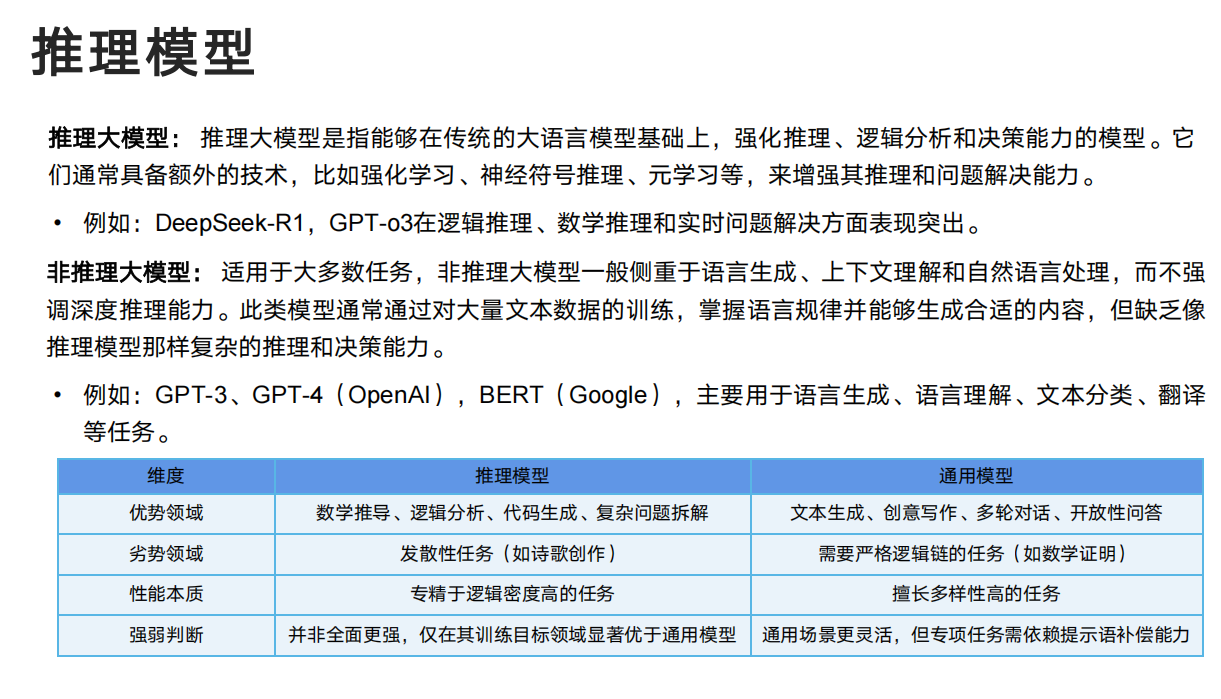Click the line starting 们通常具备额外的技术
Screen dimensions: 1221x699
pyautogui.click(x=572, y=176)
